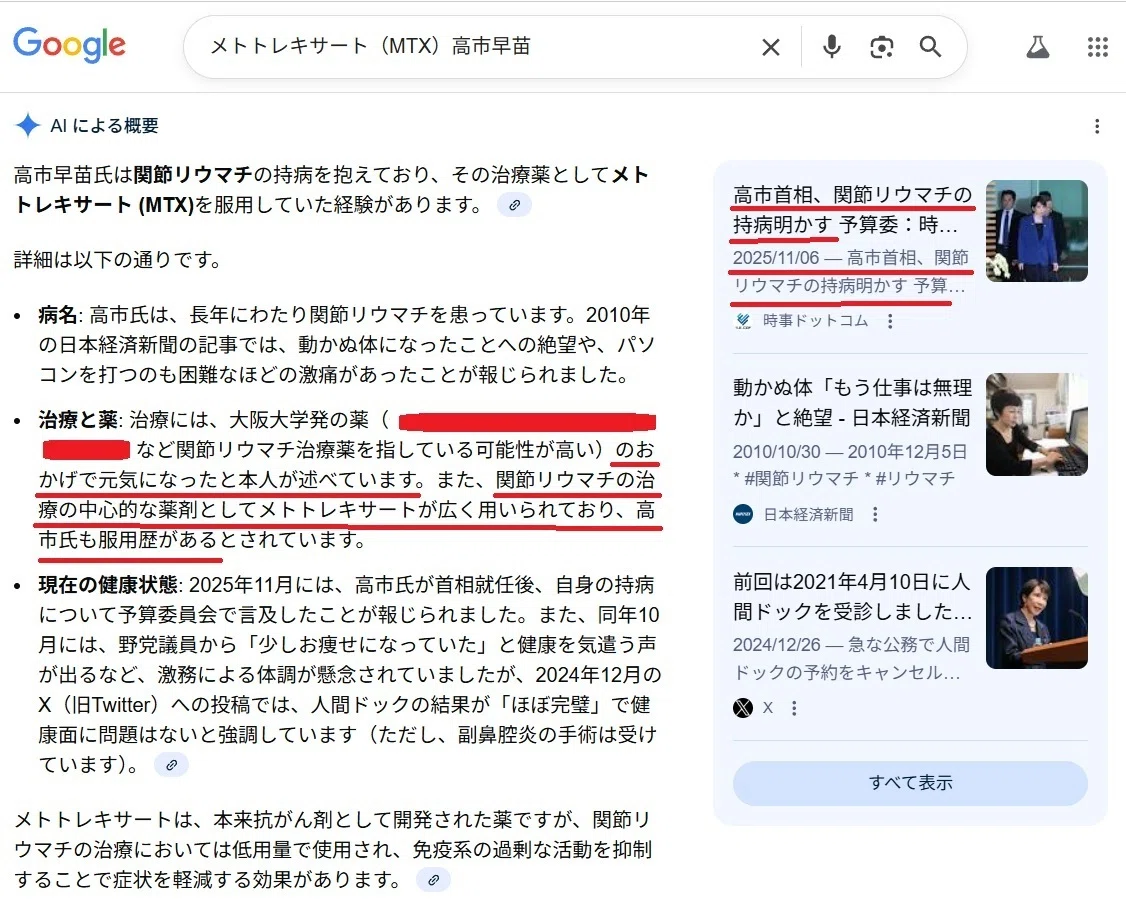Open 時事ドットコム source three-dot menu
Viewport: 1126px width, 899px height.
point(890,321)
